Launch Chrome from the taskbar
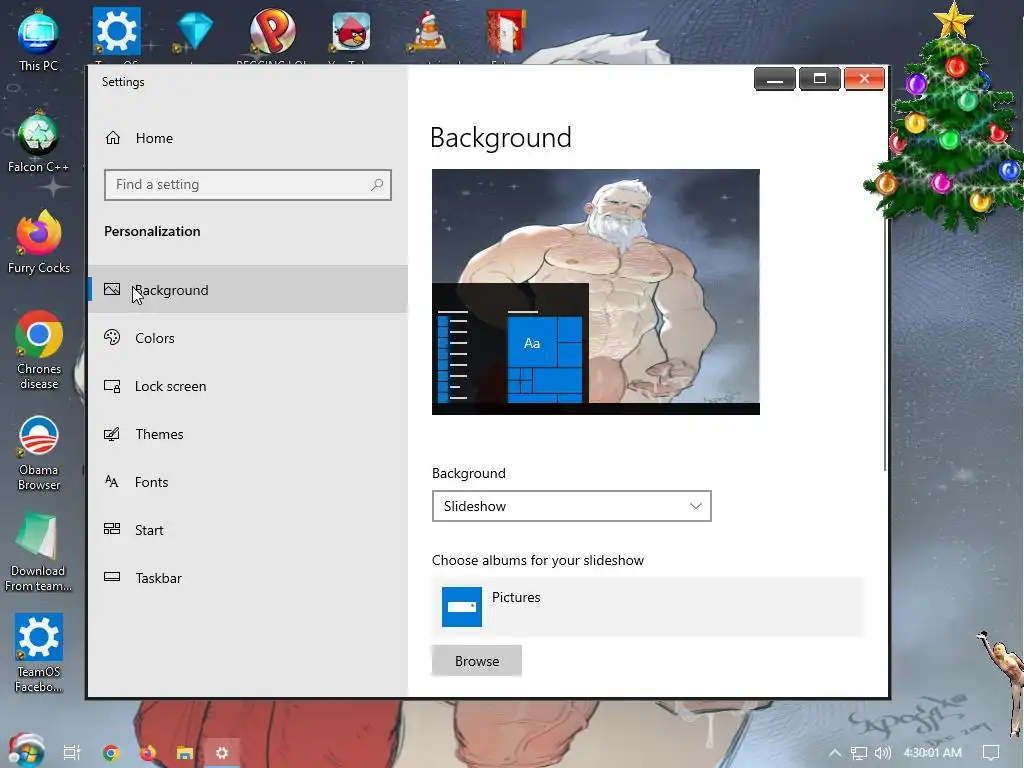The width and height of the screenshot is (1024, 768). [x=111, y=752]
